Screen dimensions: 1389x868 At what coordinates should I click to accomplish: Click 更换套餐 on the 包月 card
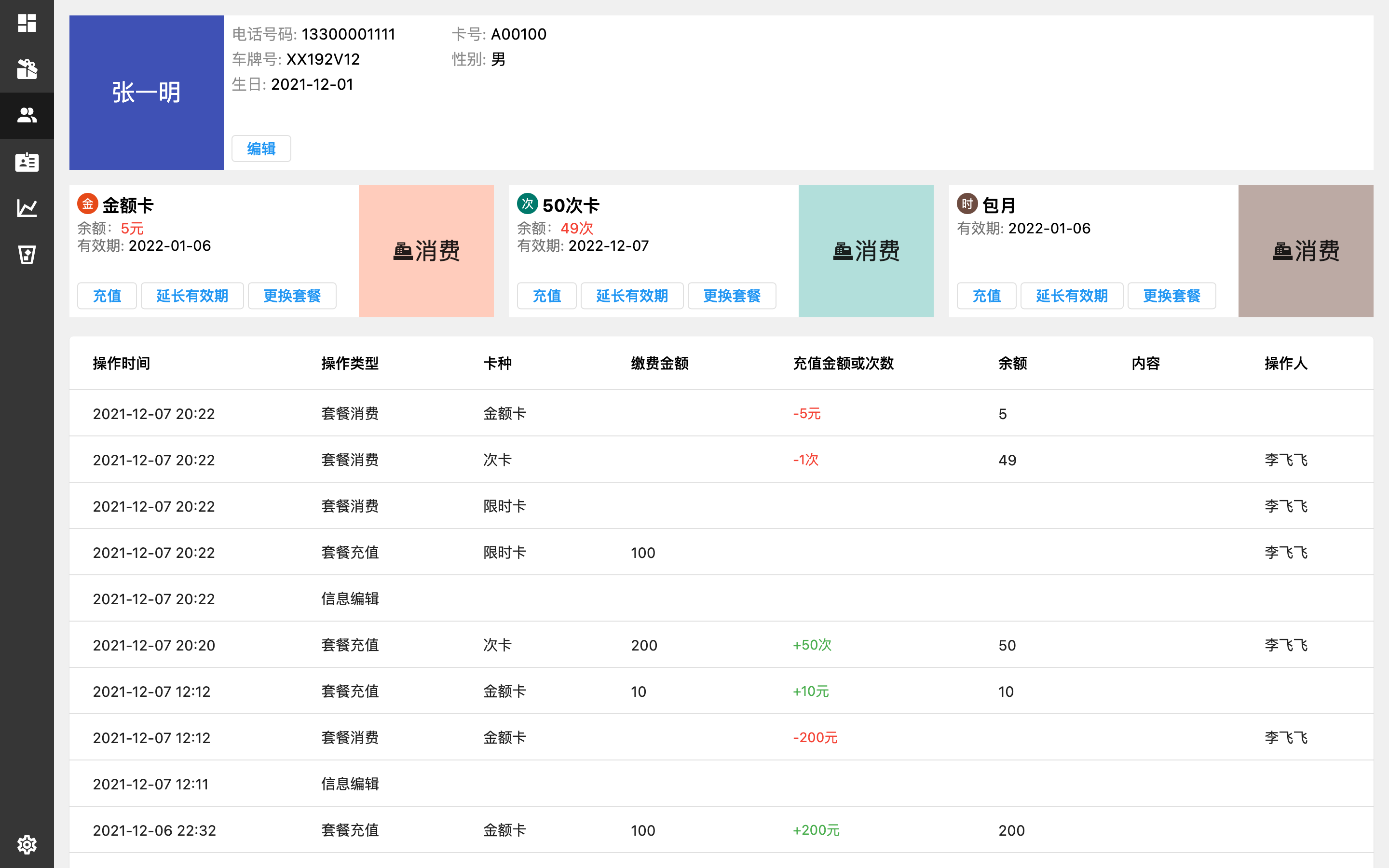(1171, 296)
